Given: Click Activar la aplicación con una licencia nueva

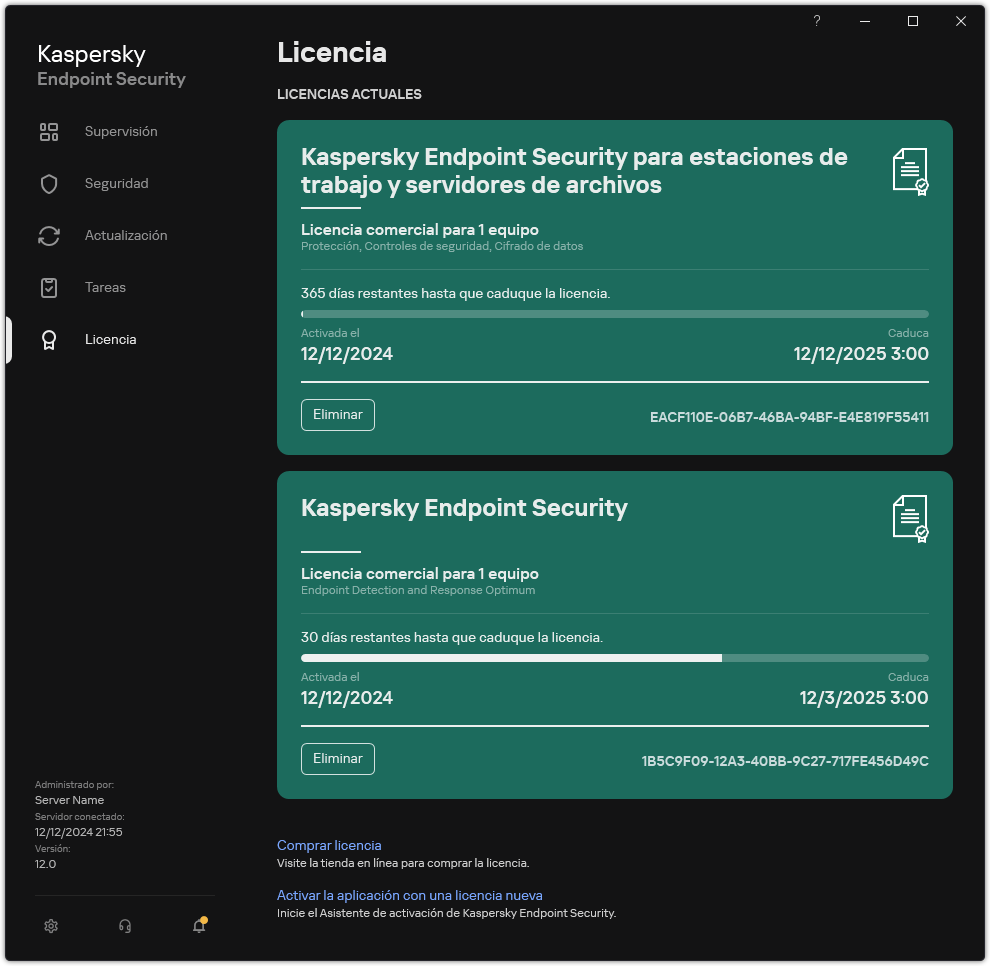Looking at the screenshot, I should [x=409, y=895].
